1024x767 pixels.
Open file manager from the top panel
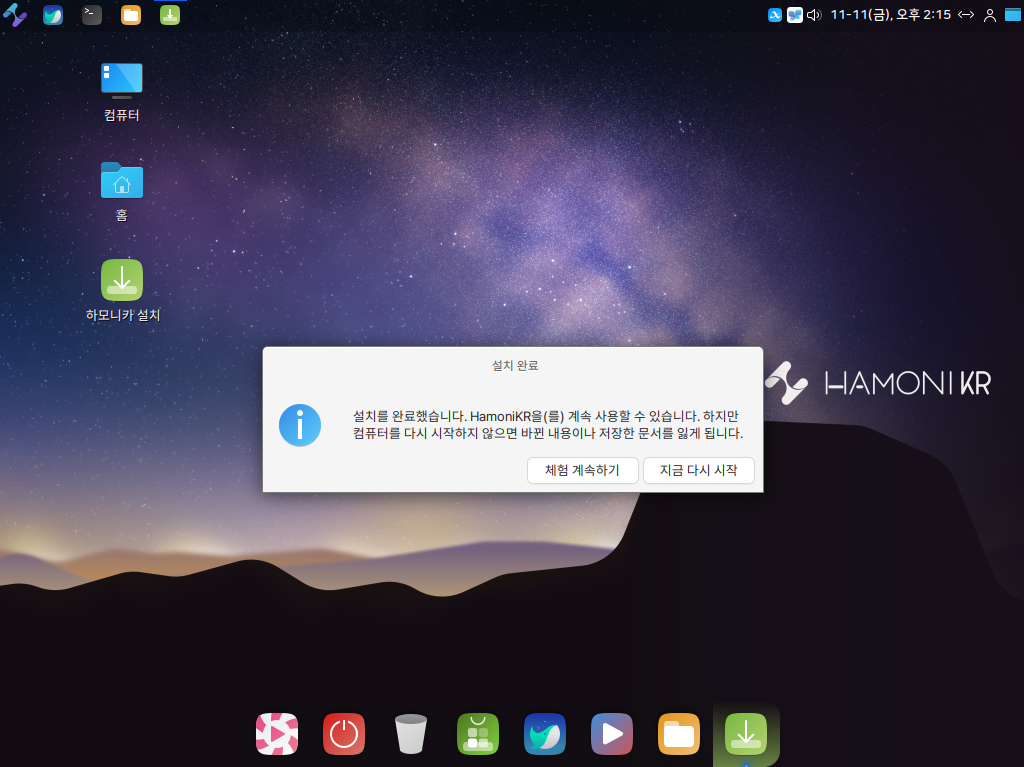131,15
